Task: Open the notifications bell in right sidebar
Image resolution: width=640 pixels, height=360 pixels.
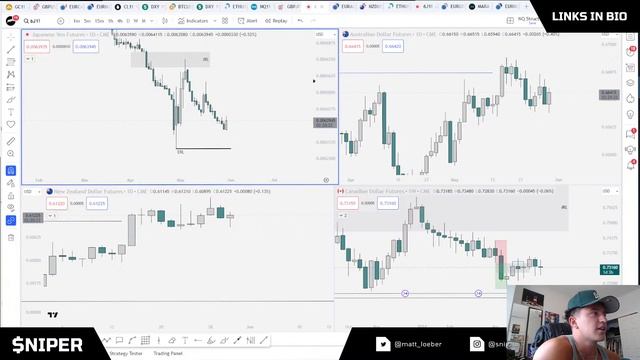Action: [631, 164]
